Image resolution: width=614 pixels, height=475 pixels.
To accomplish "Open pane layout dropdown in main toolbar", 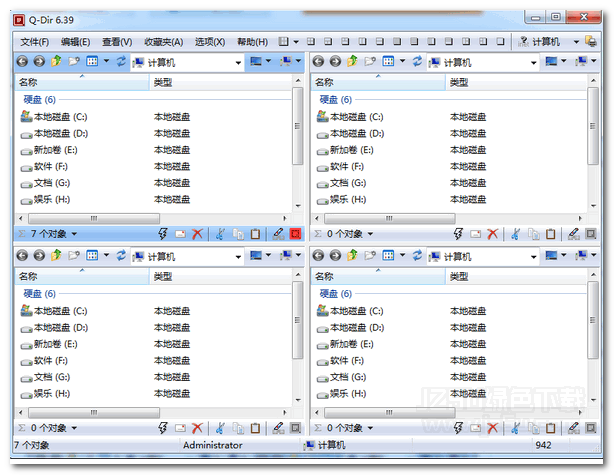I will point(296,42).
